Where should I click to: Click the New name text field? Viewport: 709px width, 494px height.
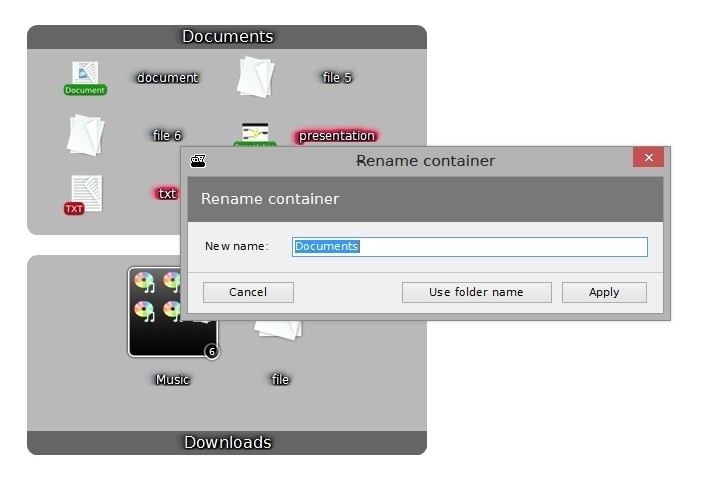[x=470, y=247]
